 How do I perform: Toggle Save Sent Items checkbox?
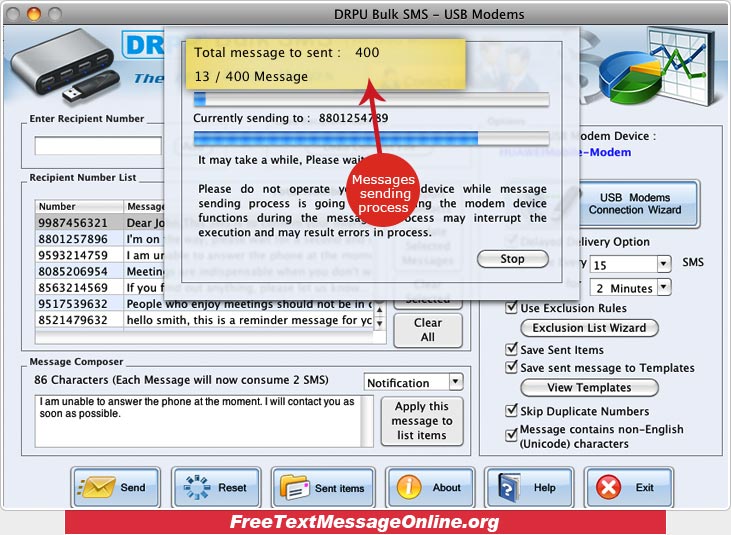tap(511, 349)
